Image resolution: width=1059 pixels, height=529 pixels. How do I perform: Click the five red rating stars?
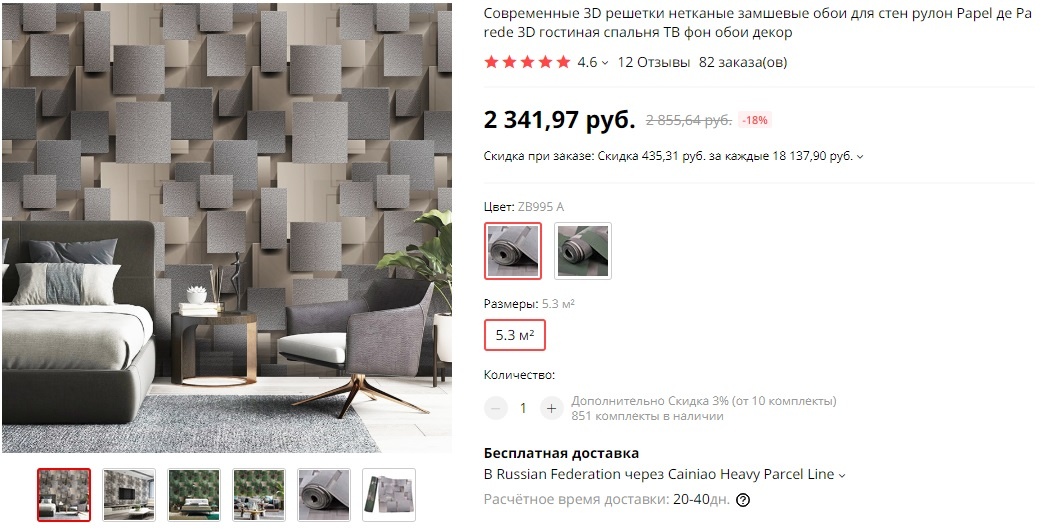pos(527,63)
